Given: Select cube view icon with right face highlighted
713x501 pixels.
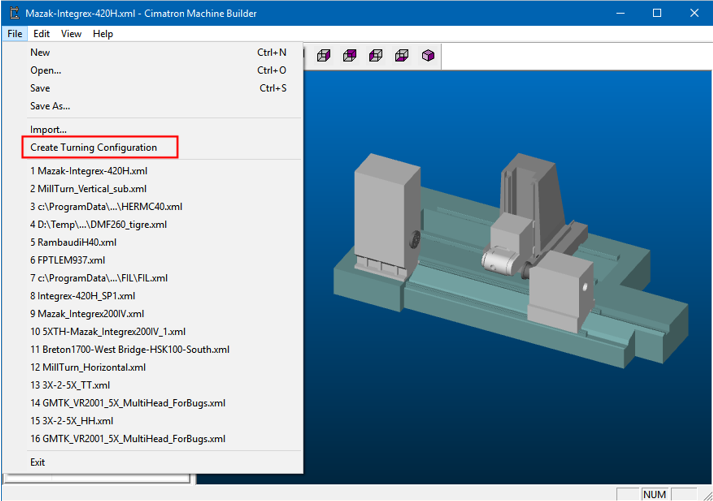Looking at the screenshot, I should 323,55.
